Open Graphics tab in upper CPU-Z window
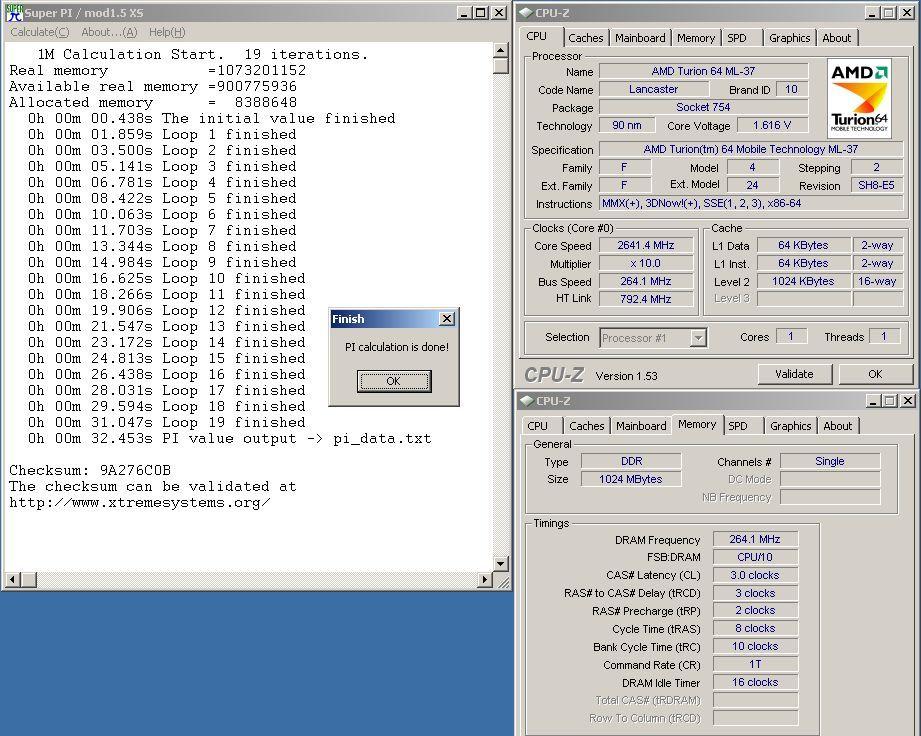Viewport: 921px width, 736px height. pos(789,38)
